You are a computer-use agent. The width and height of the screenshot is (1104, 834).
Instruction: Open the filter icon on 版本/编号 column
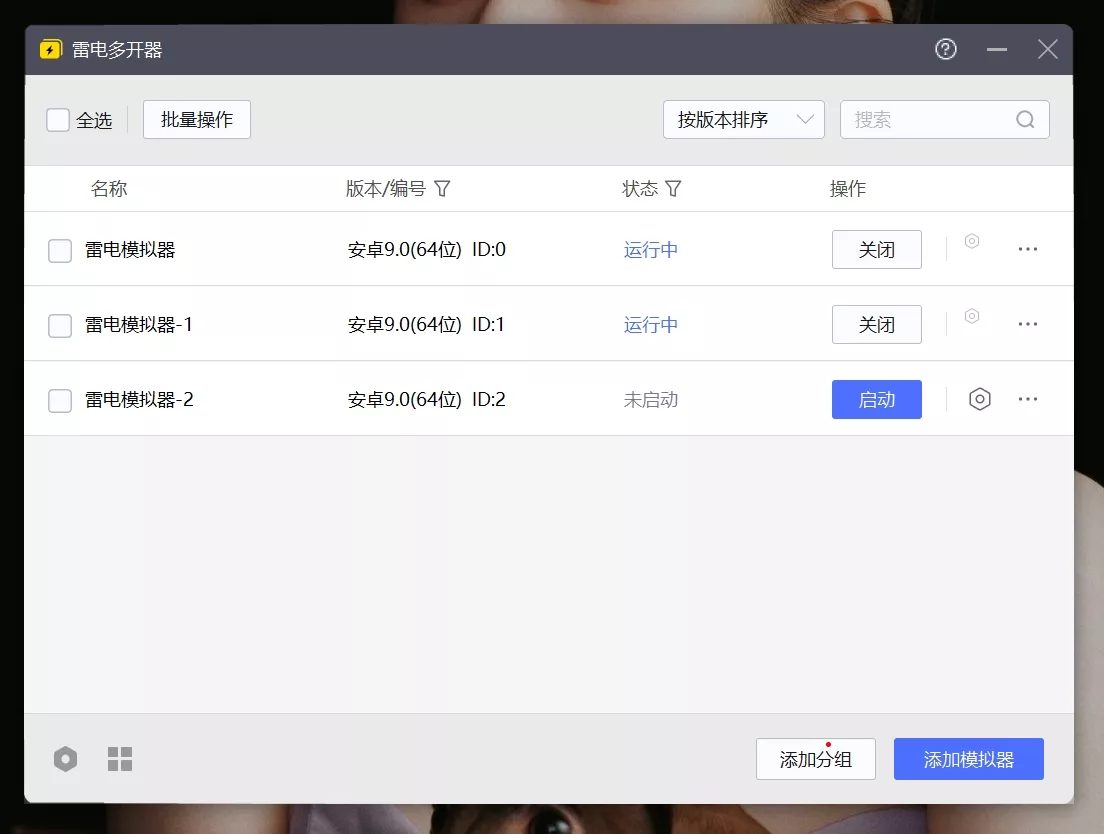(x=442, y=188)
